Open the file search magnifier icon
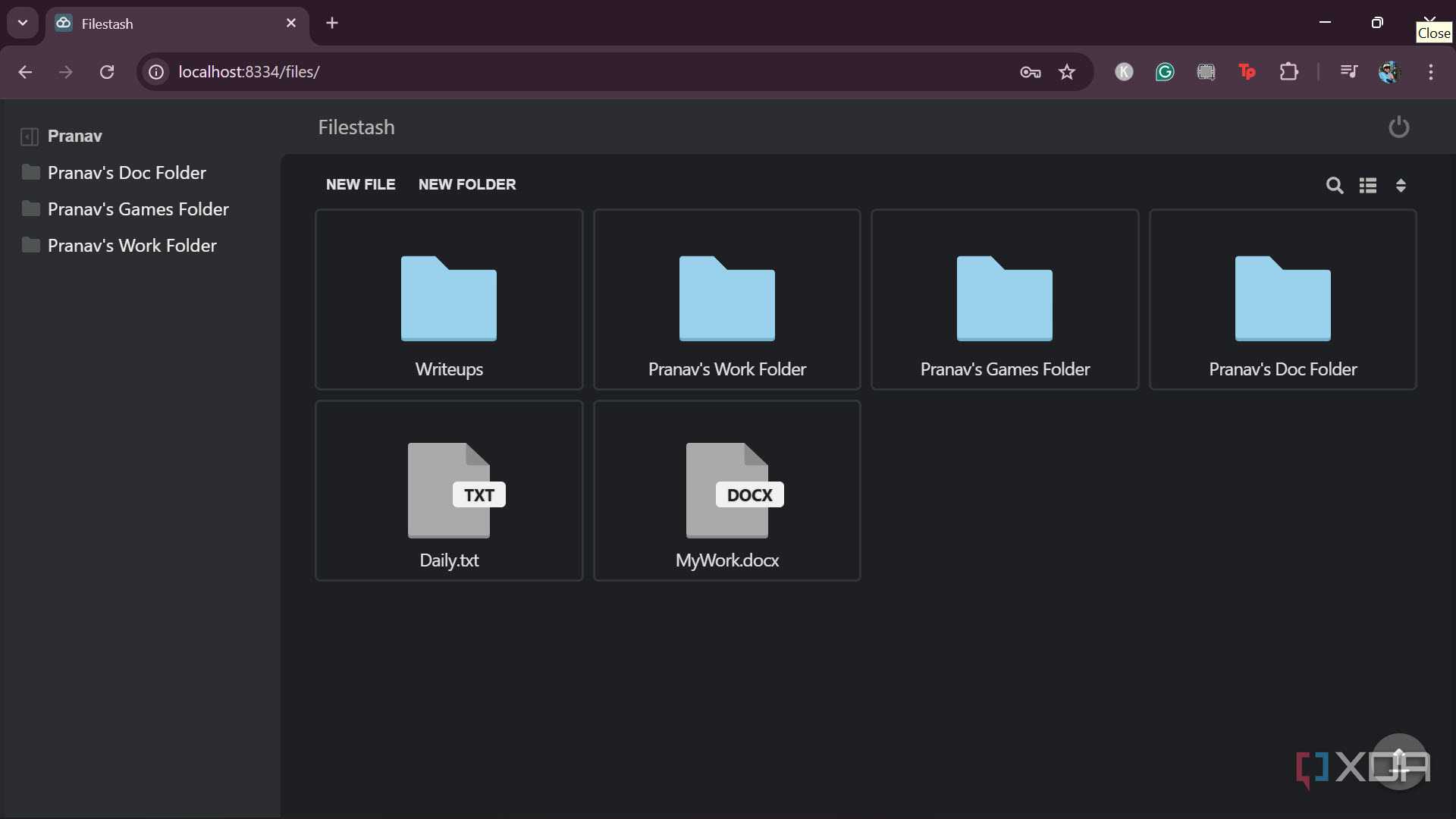Screen dimensions: 1456x819 (x=1335, y=185)
